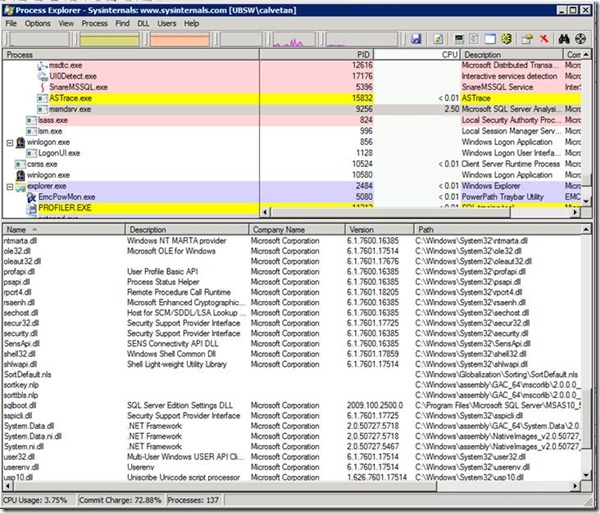Collapse the explorer.exe process tree
Viewport: 600px width, 513px height.
click(x=10, y=186)
